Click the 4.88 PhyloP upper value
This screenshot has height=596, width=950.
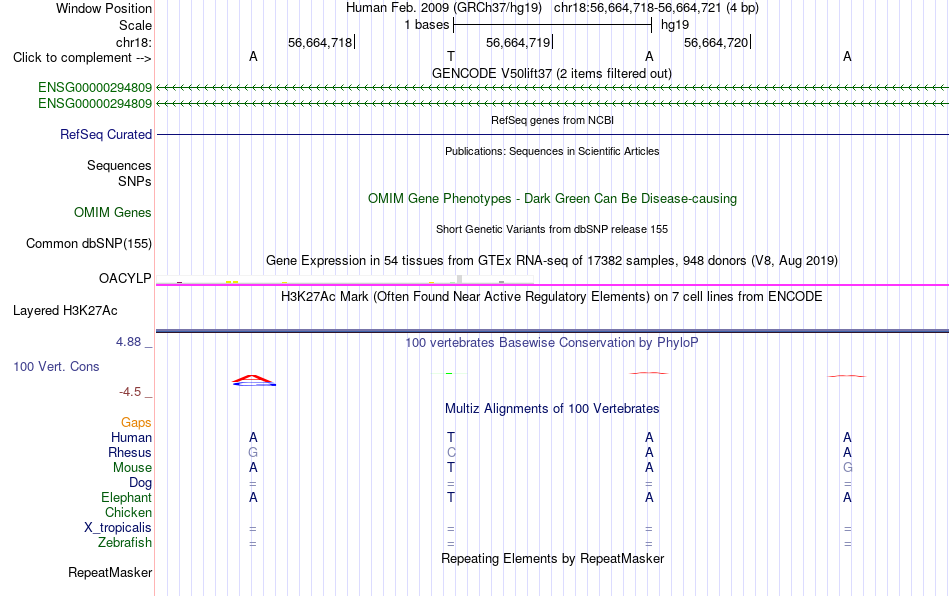coord(128,342)
